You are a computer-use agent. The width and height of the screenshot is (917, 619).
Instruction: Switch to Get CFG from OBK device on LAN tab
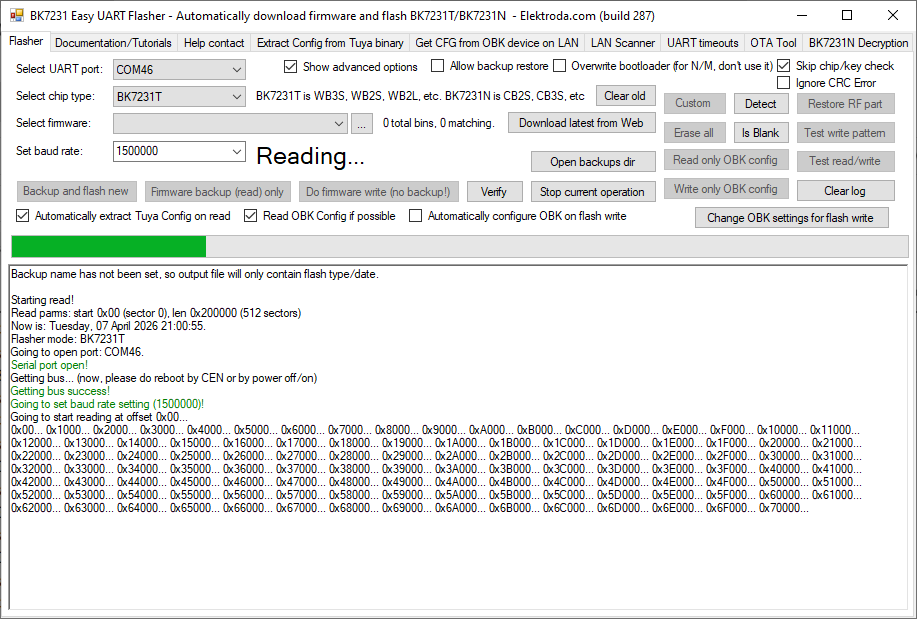[x=497, y=43]
